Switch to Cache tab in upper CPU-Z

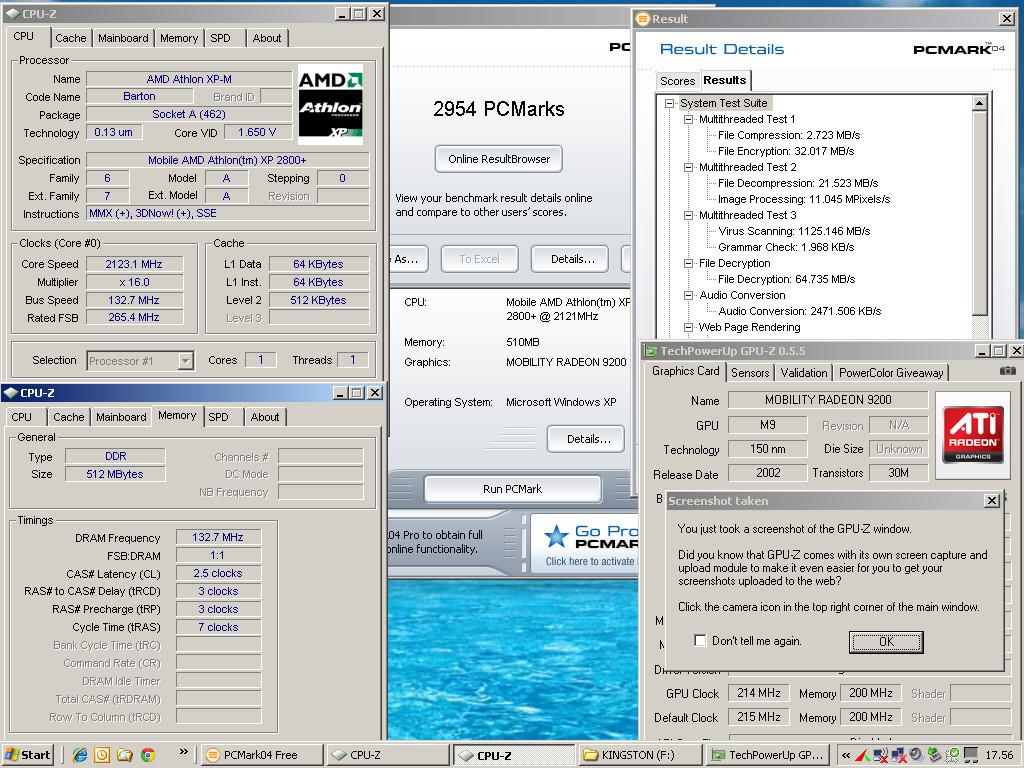[71, 38]
